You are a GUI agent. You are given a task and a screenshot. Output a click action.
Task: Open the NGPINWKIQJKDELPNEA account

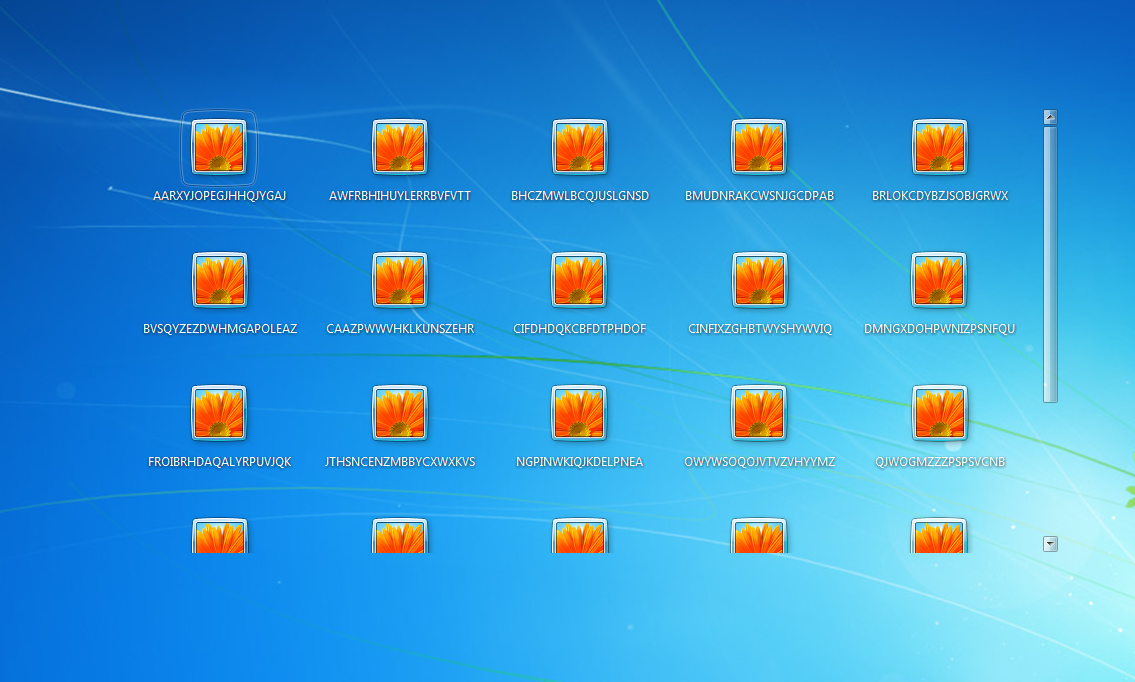(x=580, y=413)
